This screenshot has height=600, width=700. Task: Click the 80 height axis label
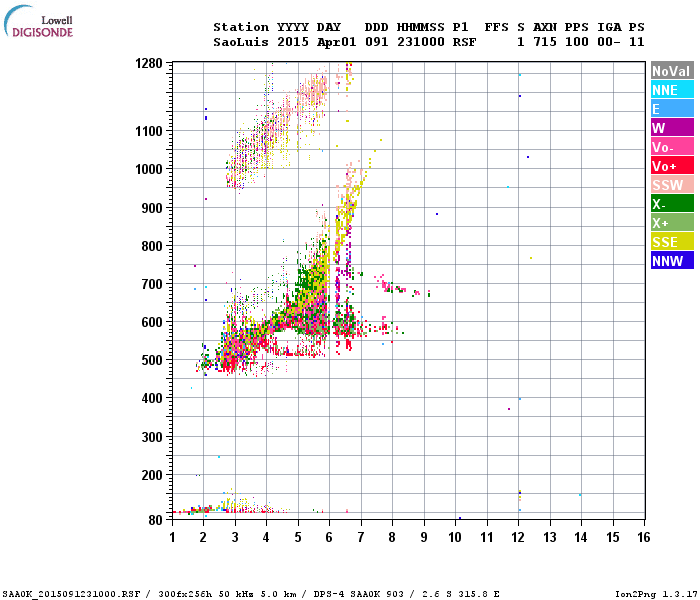click(156, 520)
